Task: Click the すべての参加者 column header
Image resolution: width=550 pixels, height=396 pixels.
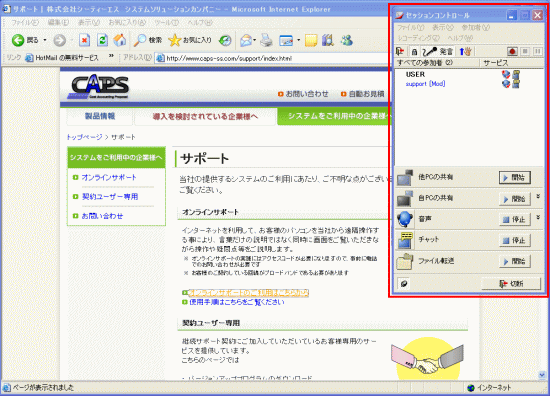Action: (x=437, y=63)
